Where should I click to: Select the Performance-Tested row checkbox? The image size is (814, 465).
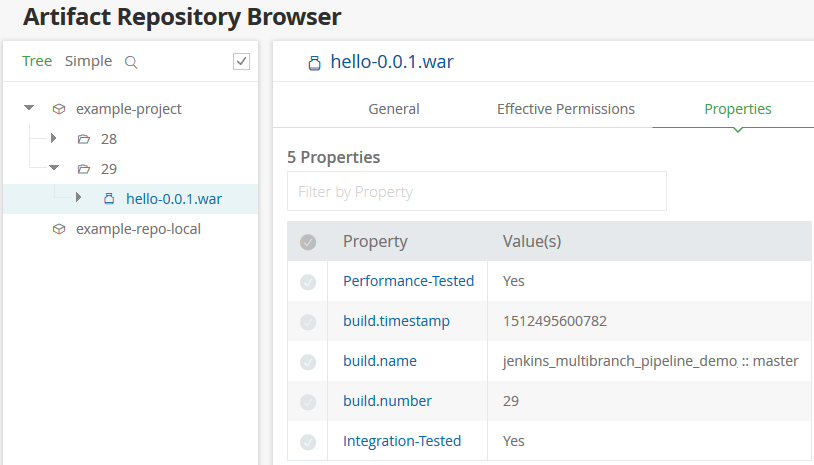click(308, 282)
